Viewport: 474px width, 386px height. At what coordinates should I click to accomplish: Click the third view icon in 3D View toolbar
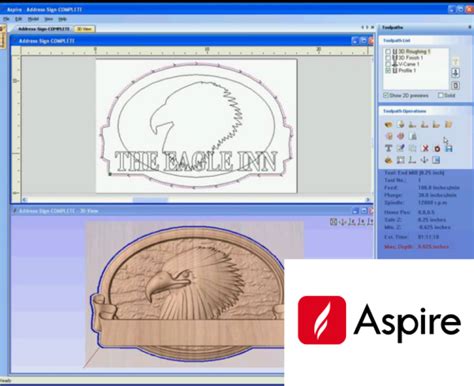(x=352, y=222)
